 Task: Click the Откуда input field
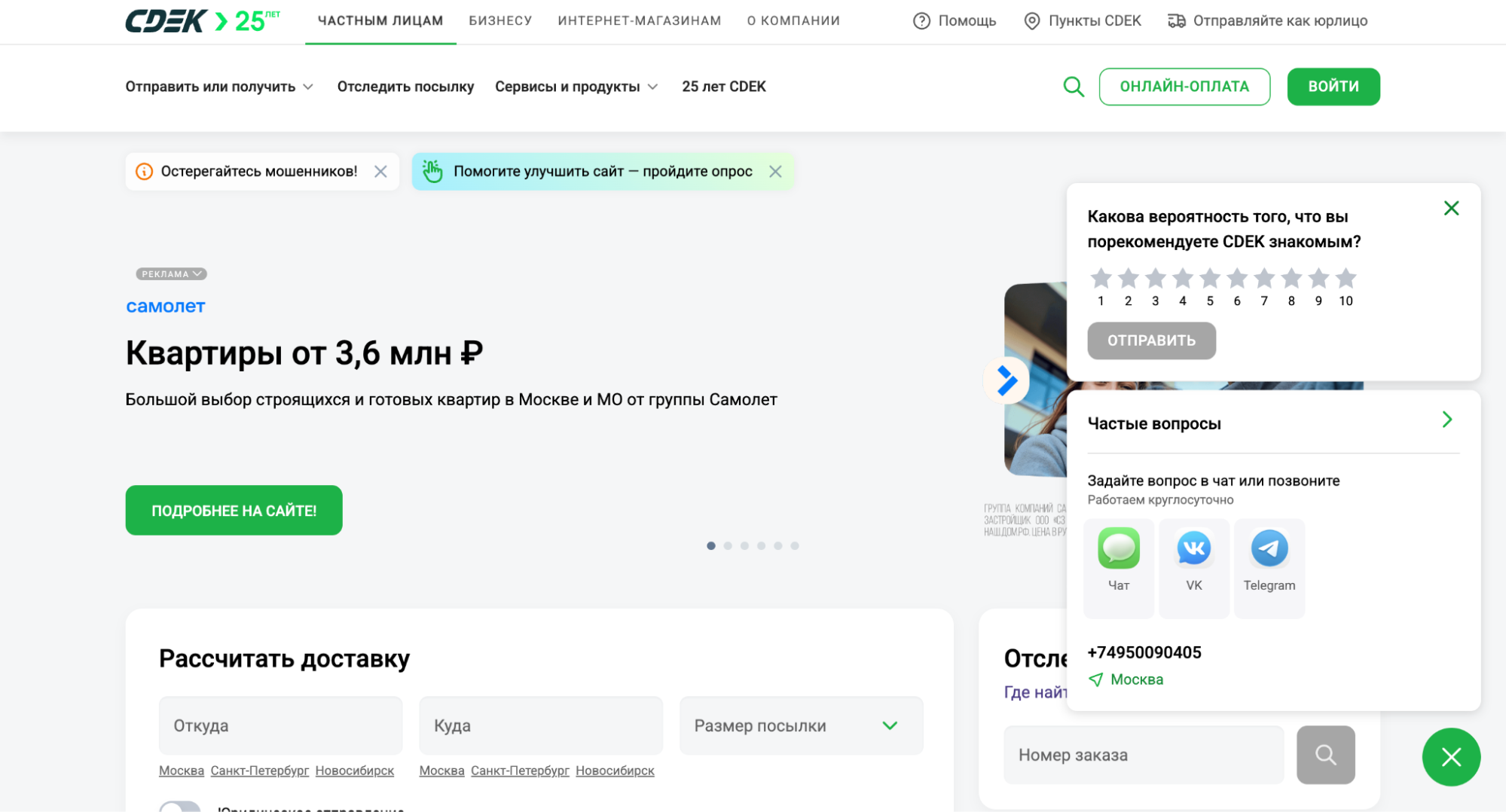pyautogui.click(x=280, y=725)
